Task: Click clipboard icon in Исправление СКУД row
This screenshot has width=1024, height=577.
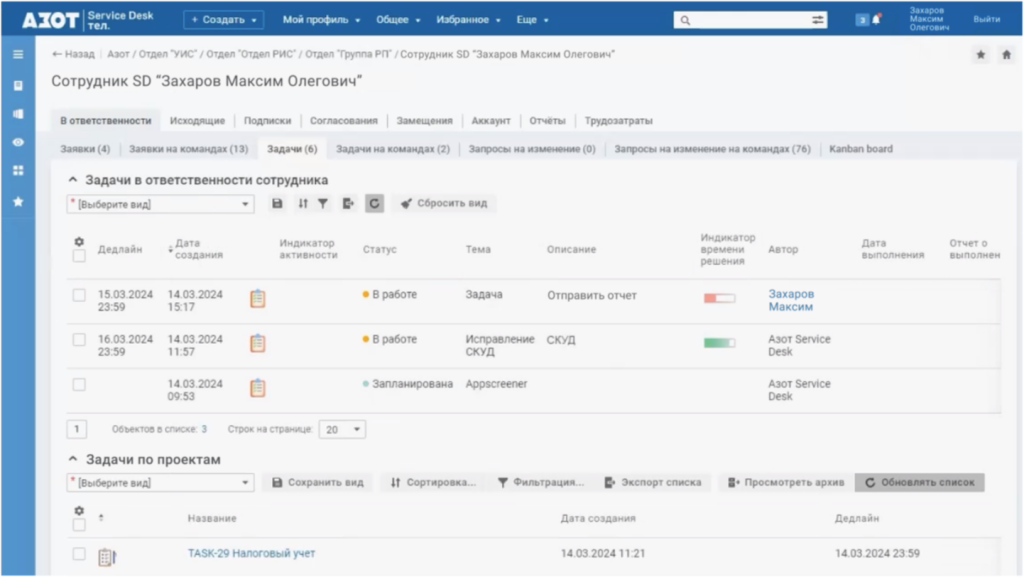Action: pos(257,343)
